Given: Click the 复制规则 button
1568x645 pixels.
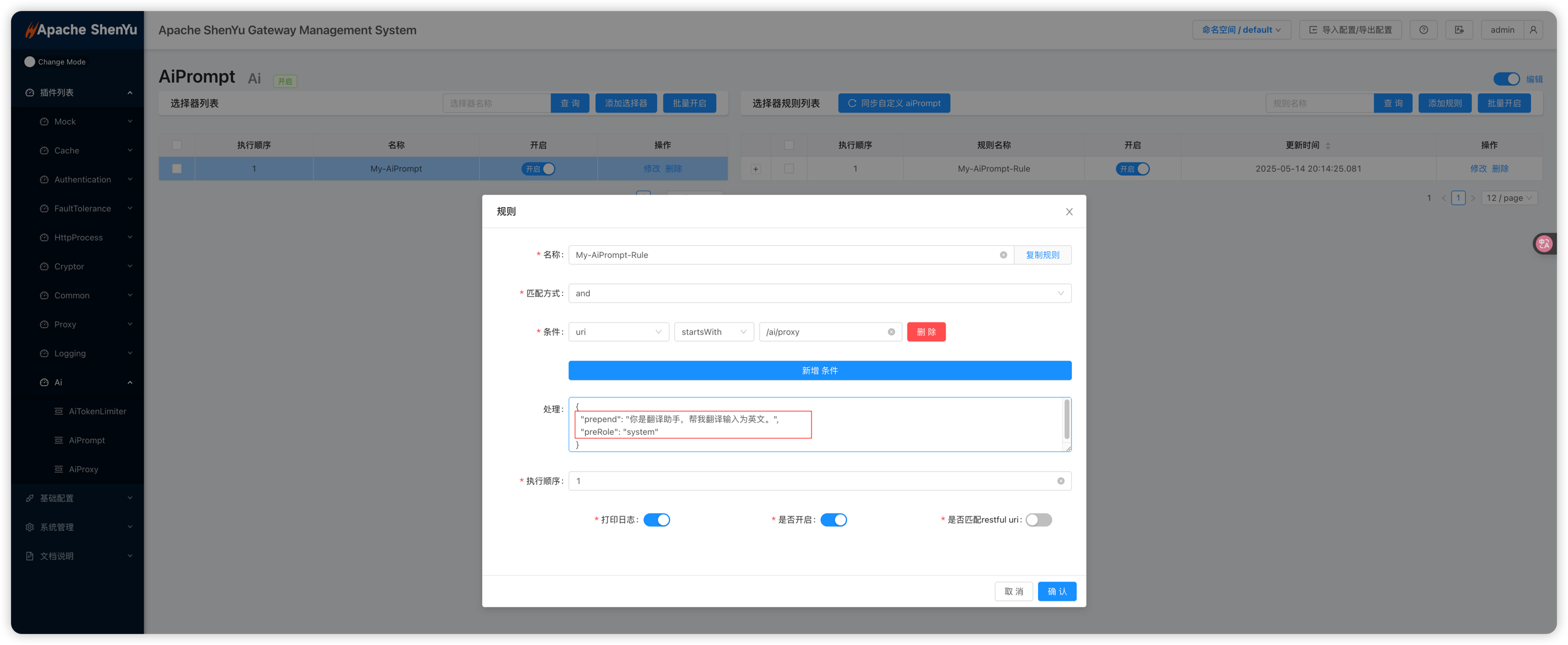Looking at the screenshot, I should coord(1043,255).
